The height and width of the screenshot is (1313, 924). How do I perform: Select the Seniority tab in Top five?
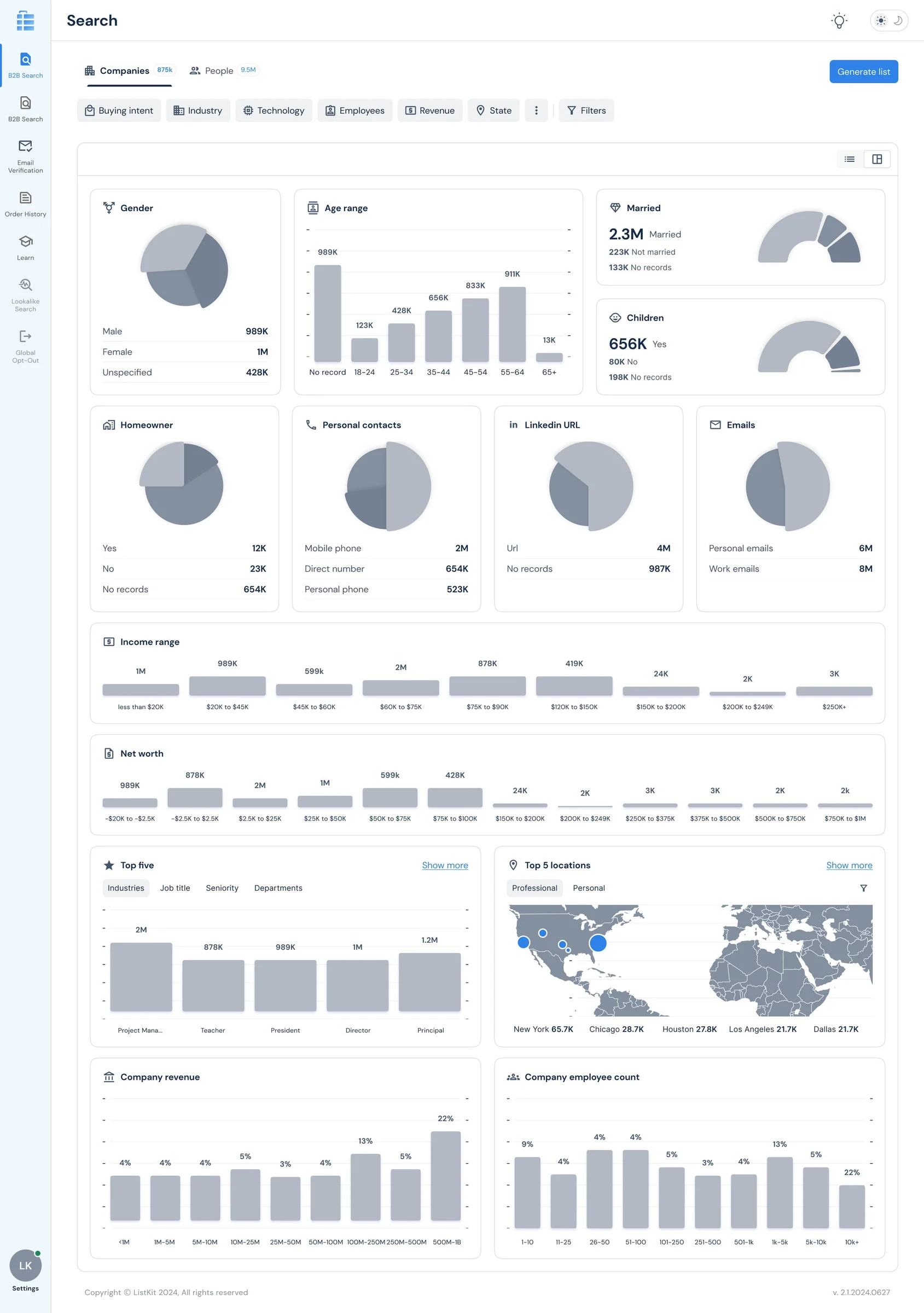222,887
